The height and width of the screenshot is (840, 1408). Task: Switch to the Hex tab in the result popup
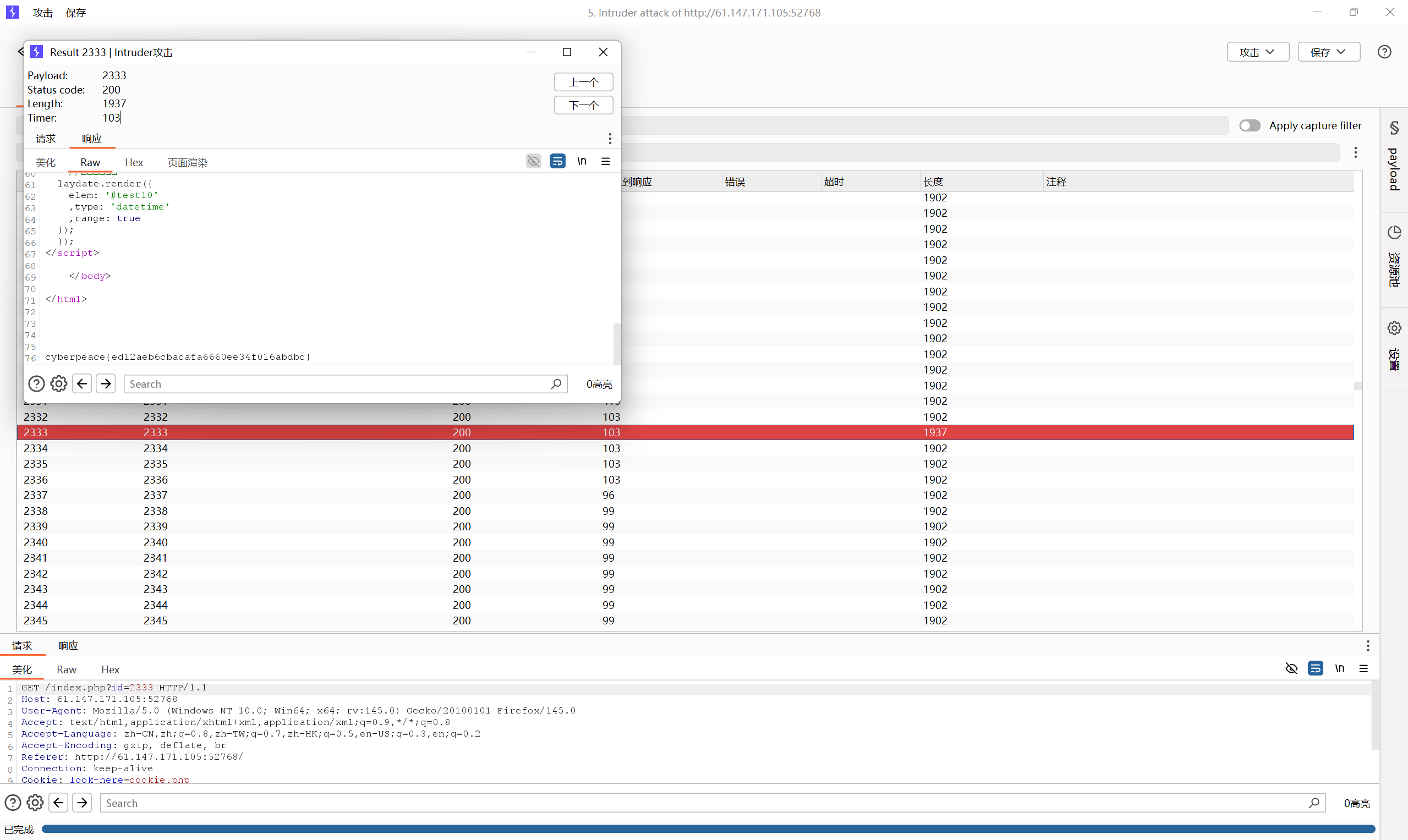click(x=134, y=162)
